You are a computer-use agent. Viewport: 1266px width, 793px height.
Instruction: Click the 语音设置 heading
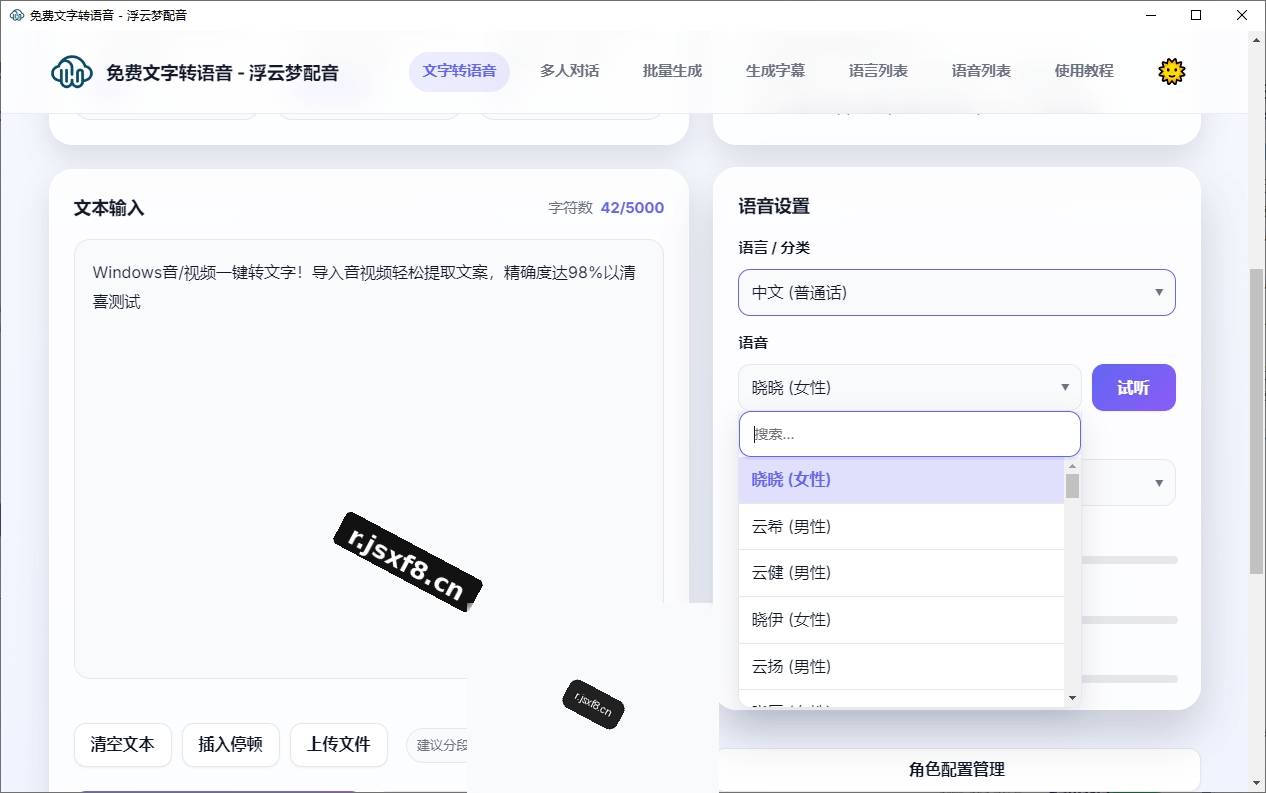click(774, 206)
